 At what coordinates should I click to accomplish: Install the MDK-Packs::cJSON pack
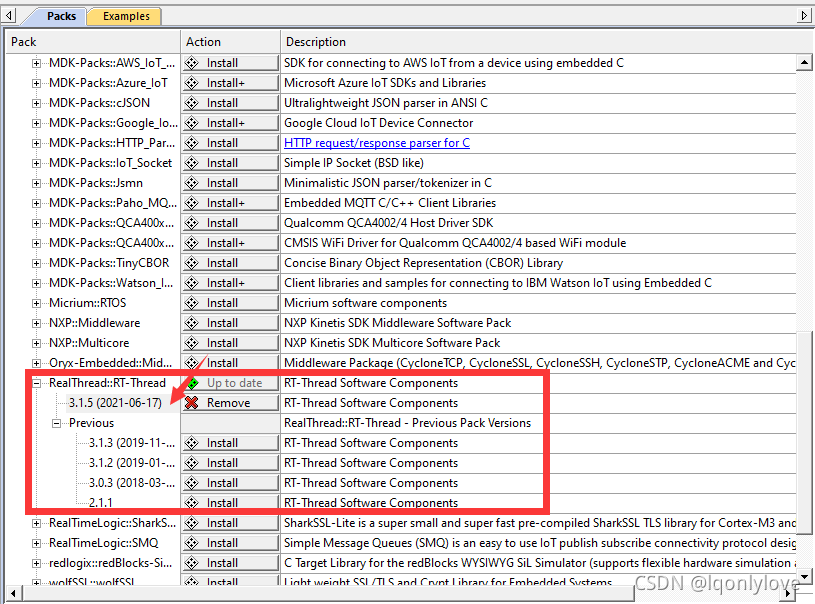pyautogui.click(x=230, y=103)
